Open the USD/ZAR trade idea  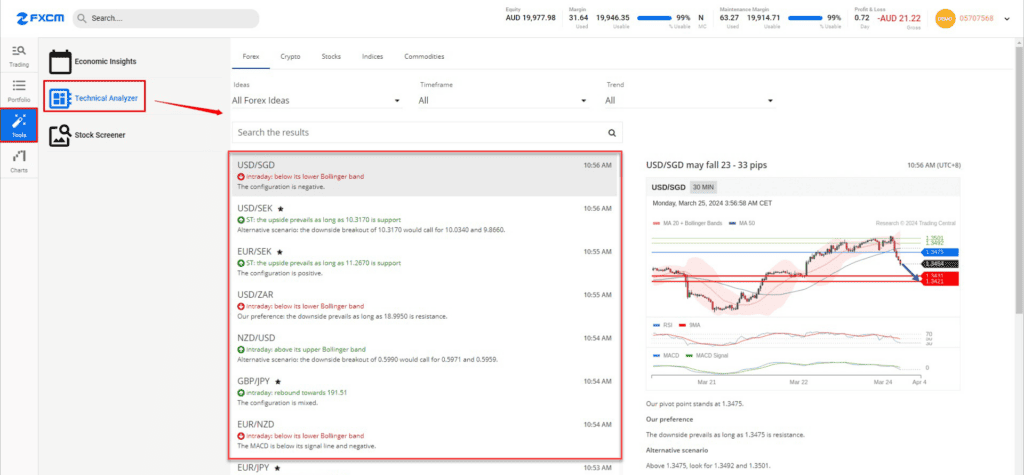[x=427, y=305]
